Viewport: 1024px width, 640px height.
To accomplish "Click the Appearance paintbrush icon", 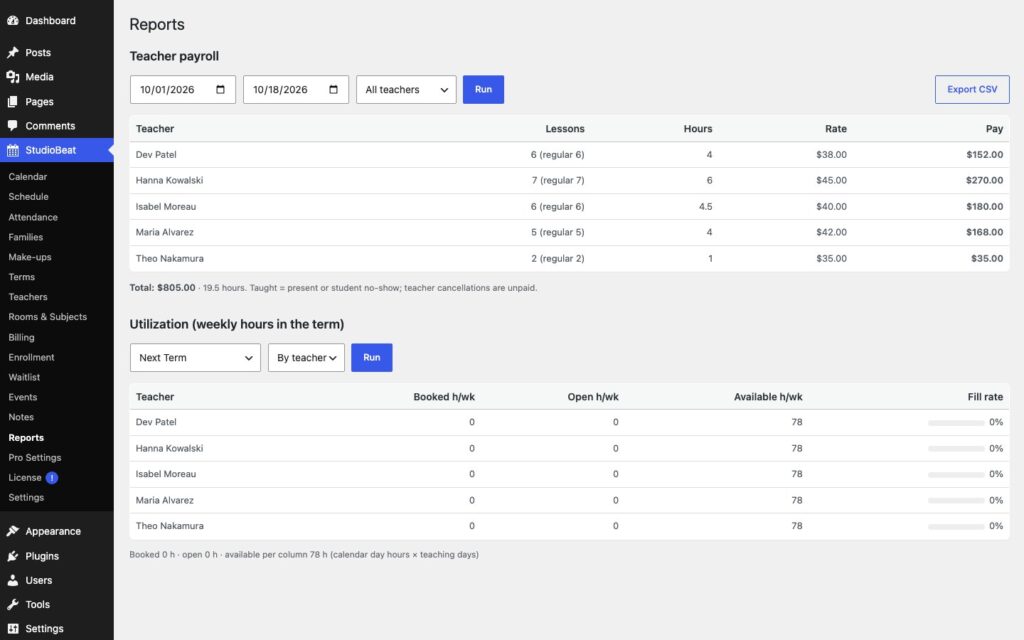I will pyautogui.click(x=12, y=531).
